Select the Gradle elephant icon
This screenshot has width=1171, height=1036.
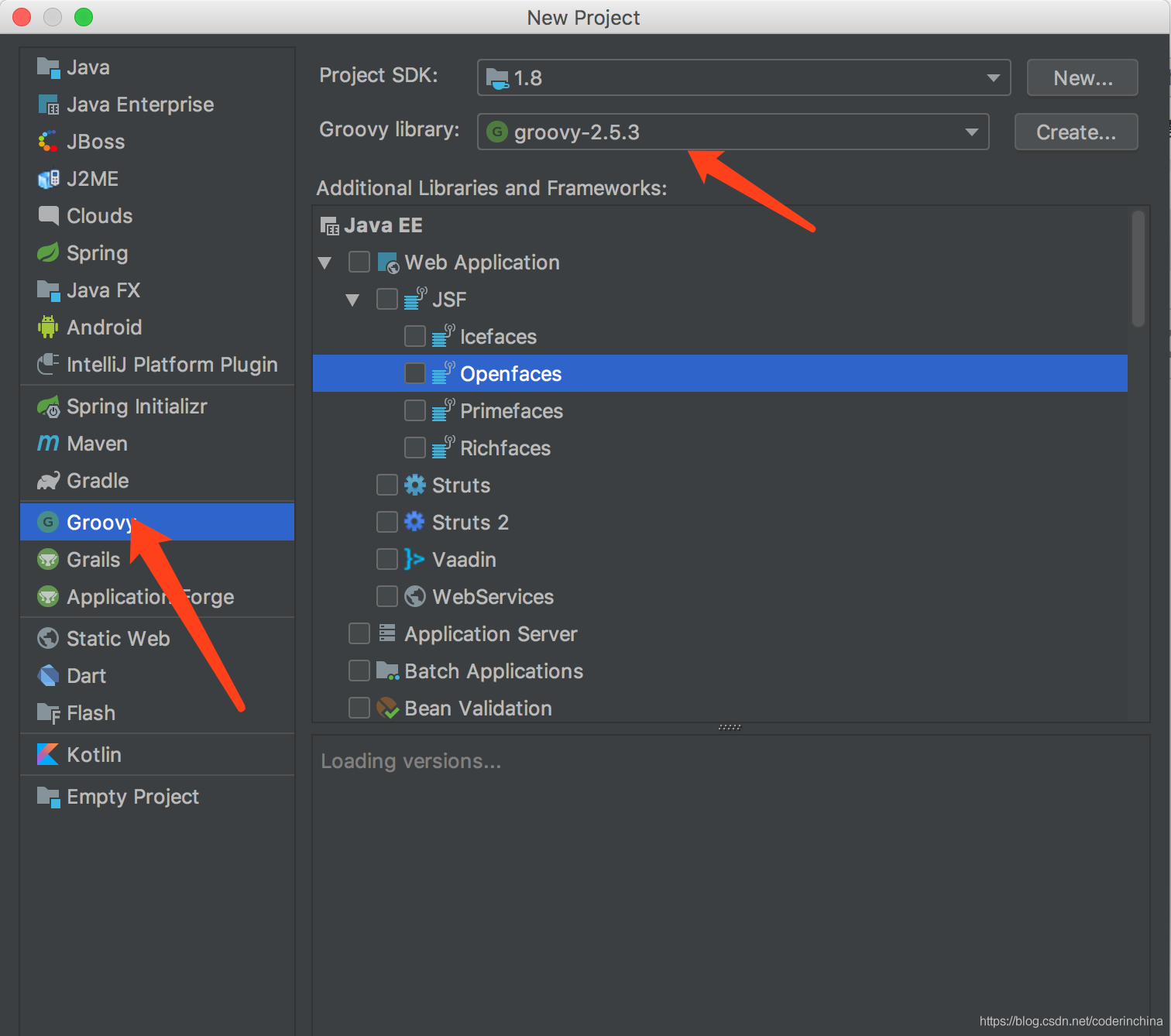(x=47, y=480)
